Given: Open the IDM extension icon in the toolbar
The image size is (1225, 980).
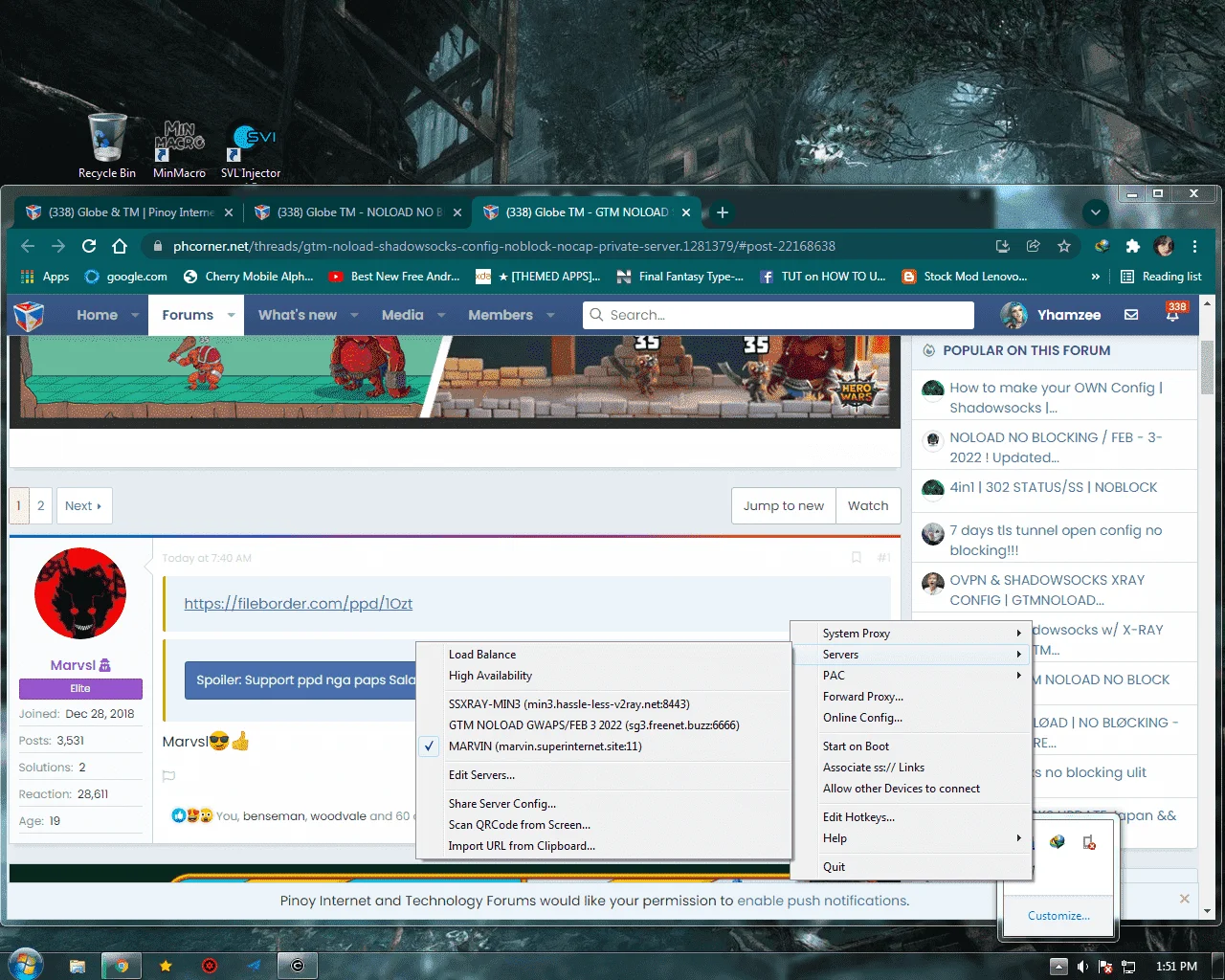Looking at the screenshot, I should (1102, 246).
